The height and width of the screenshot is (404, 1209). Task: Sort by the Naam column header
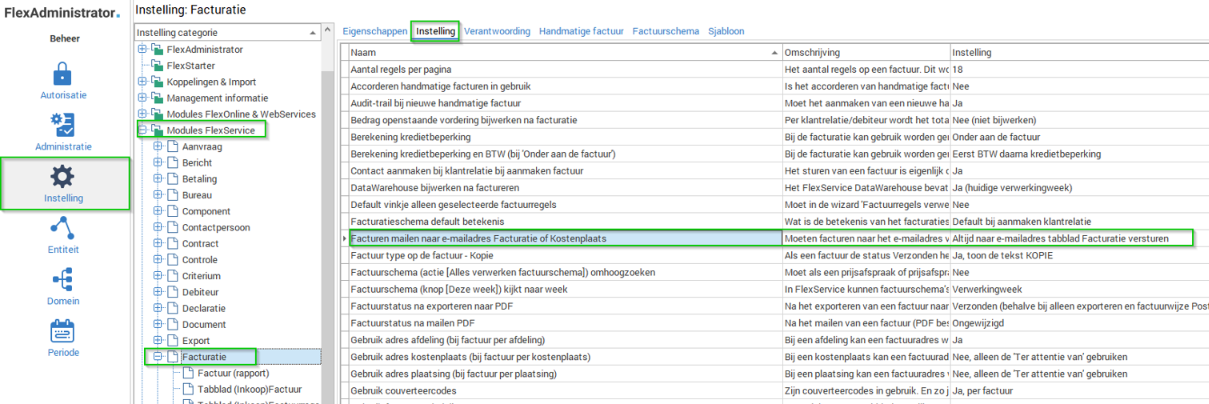[560, 52]
